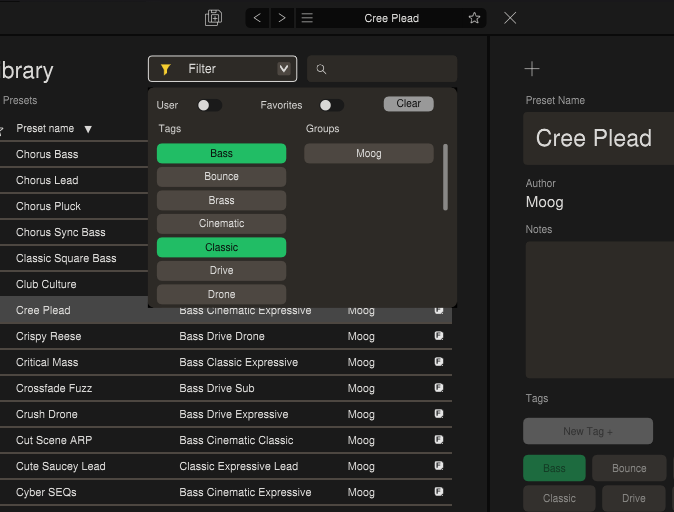Enable the Bounce filter tag

click(x=221, y=177)
